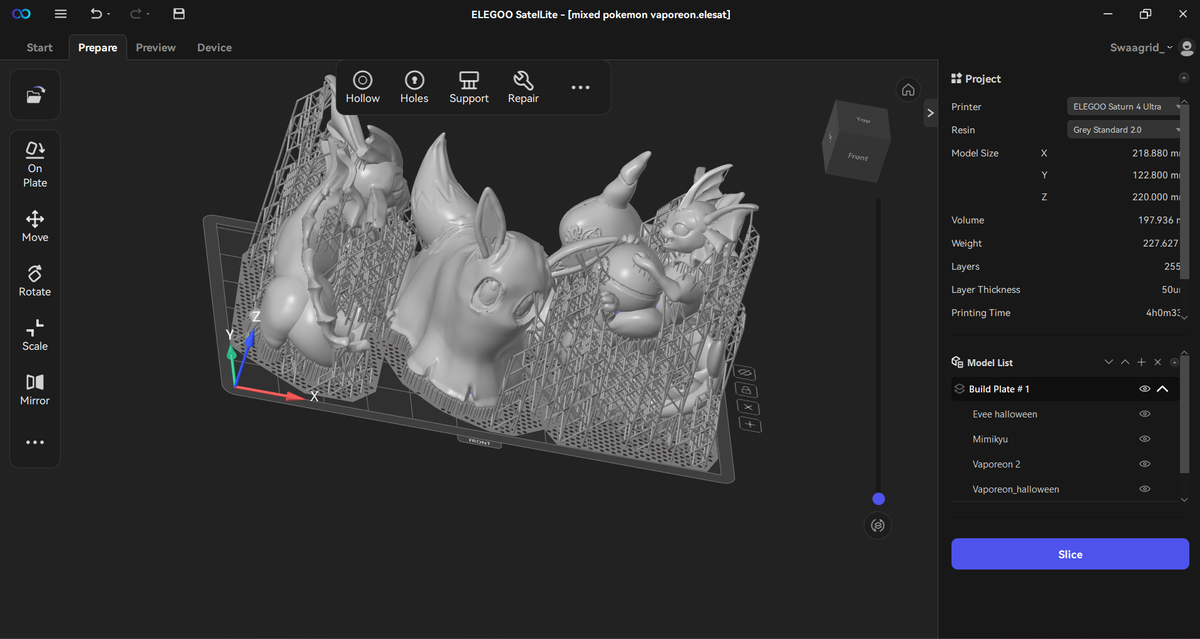Screen dimensions: 1200x639
Task: Select the Rotate tool
Action: tap(35, 281)
